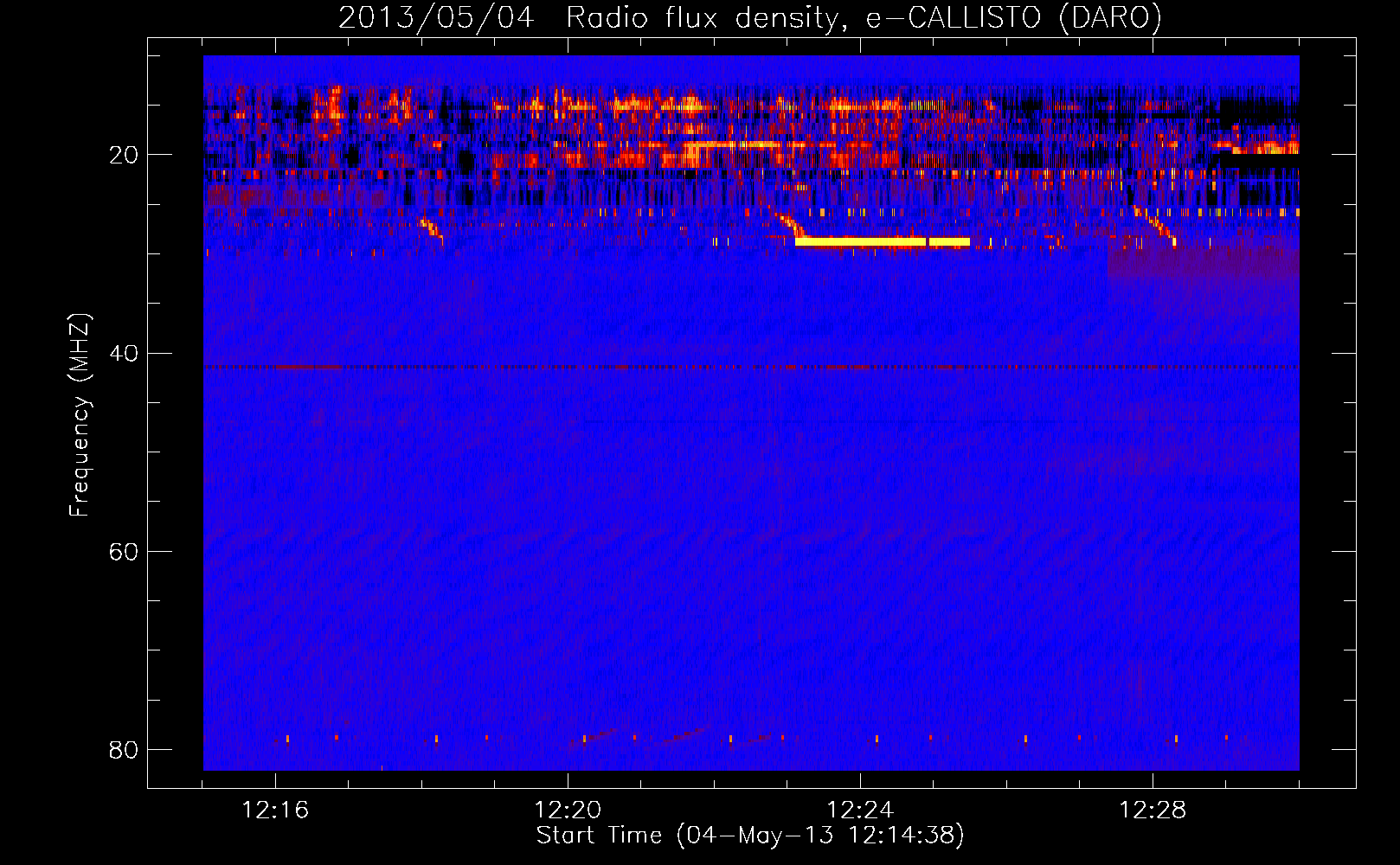This screenshot has width=1400, height=865.
Task: Click the 60 MHz frequency tick label
Action: tap(124, 551)
